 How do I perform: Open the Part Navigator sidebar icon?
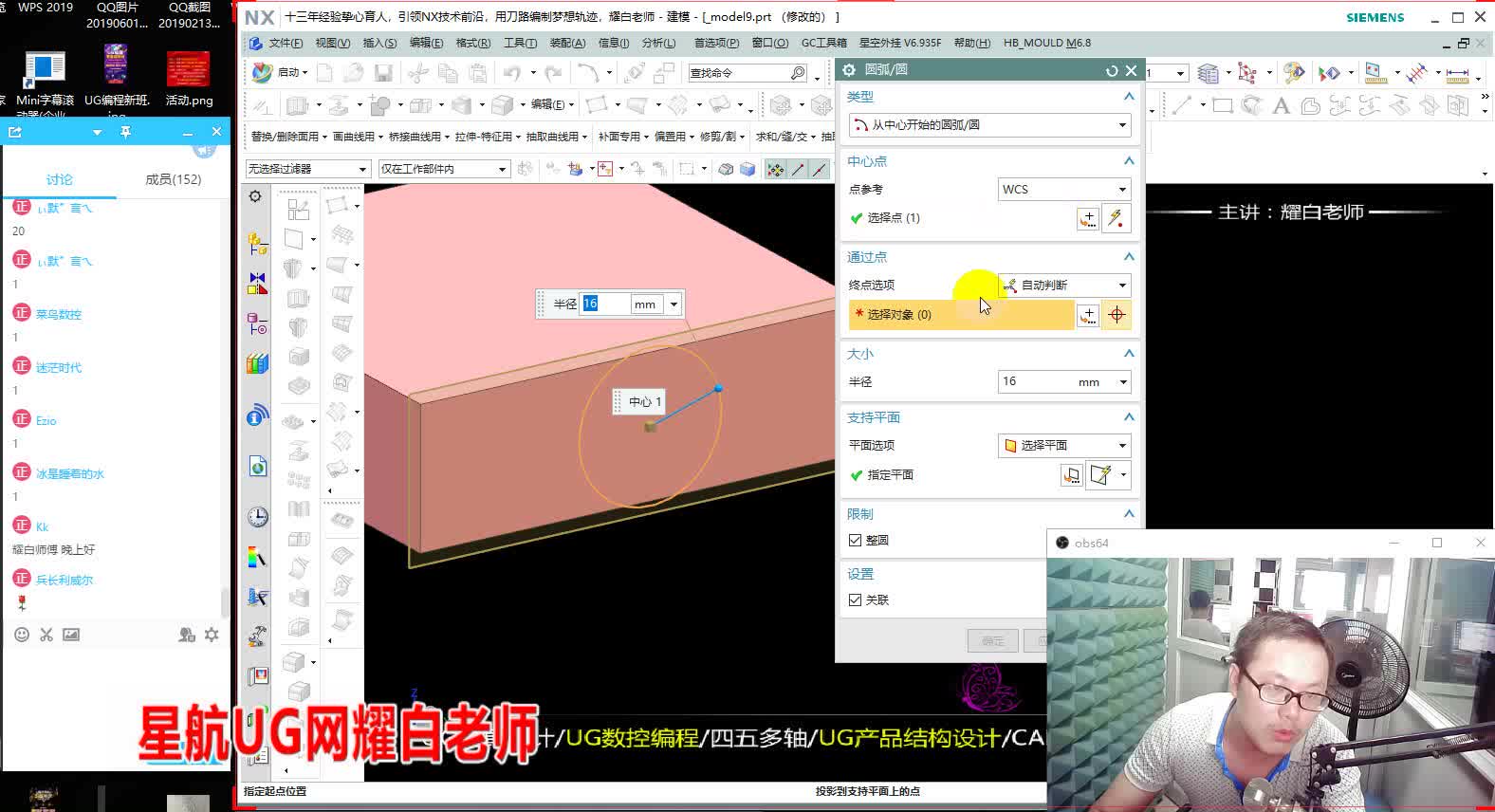click(x=257, y=323)
